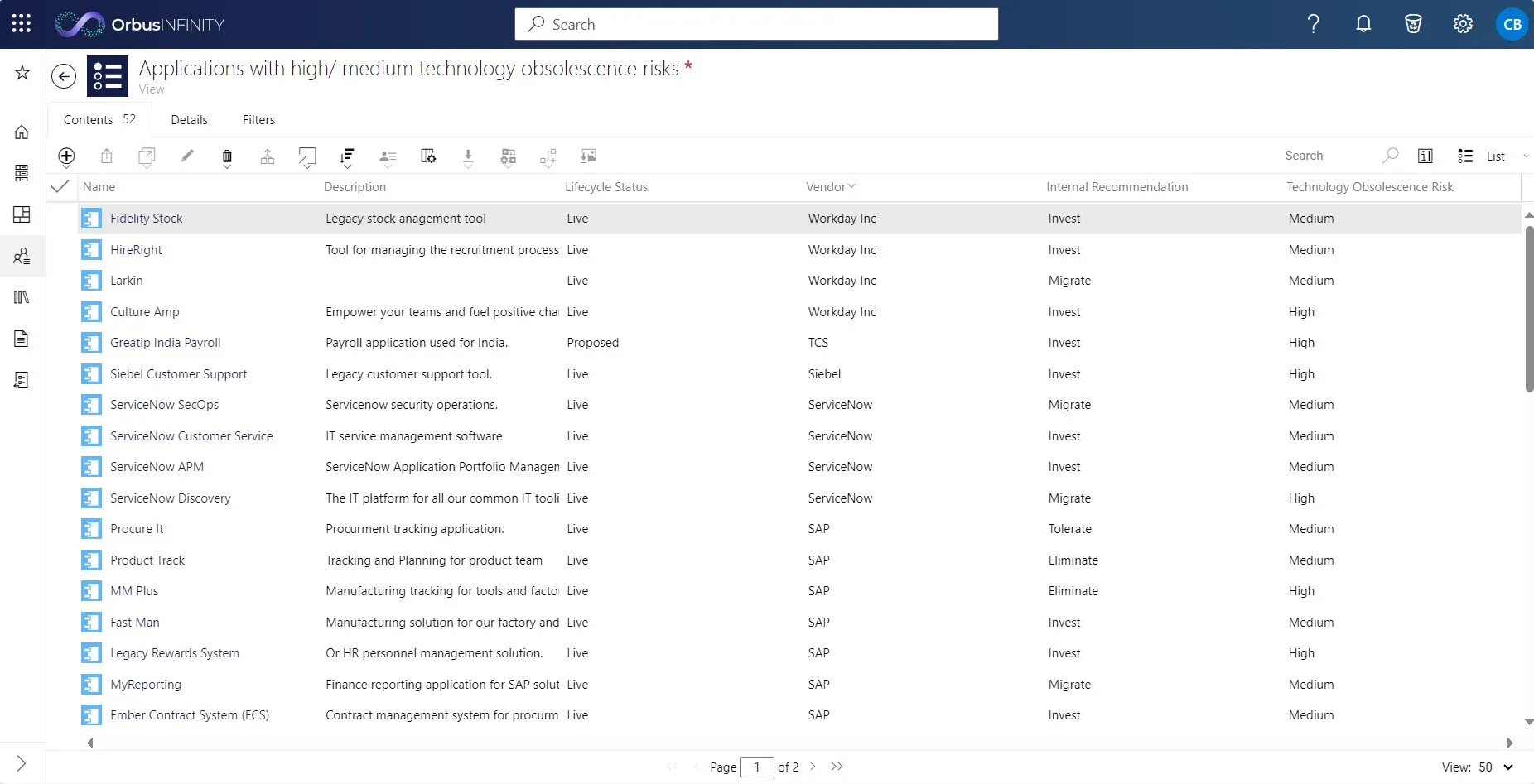Image resolution: width=1534 pixels, height=784 pixels.
Task: Sort by the Name column header
Action: click(99, 187)
